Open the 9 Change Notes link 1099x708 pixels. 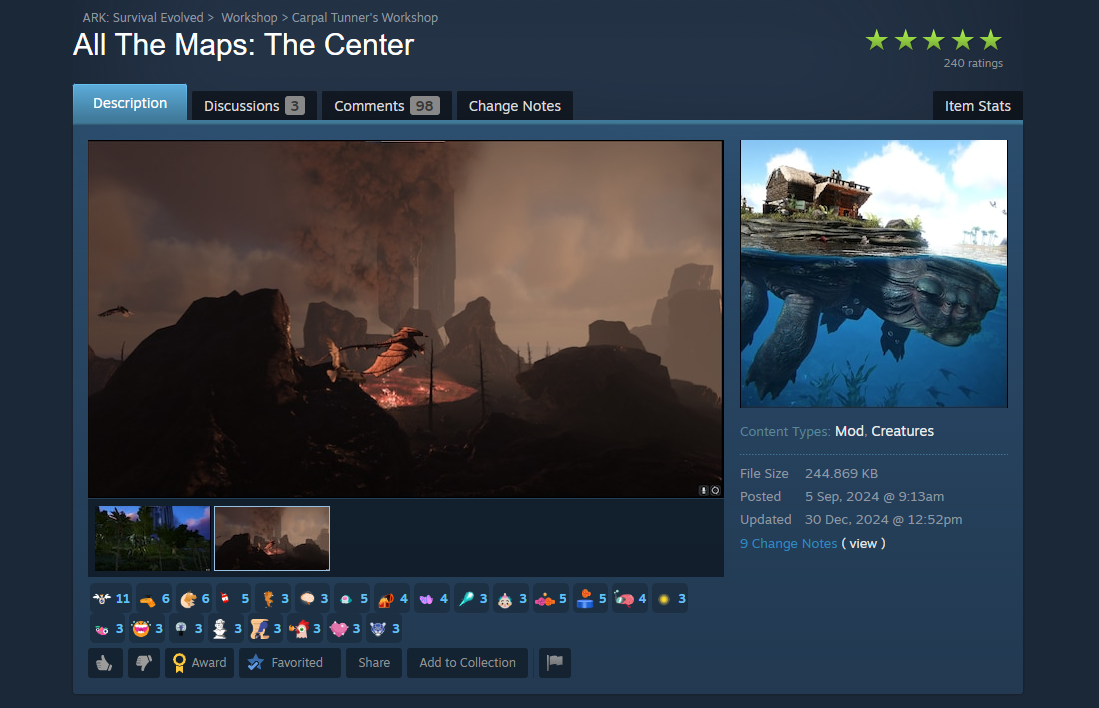(789, 543)
